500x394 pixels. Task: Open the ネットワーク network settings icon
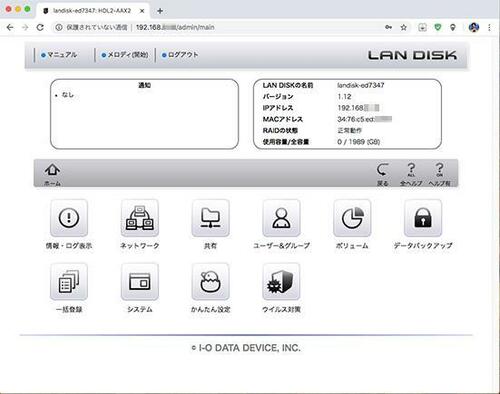pos(140,218)
